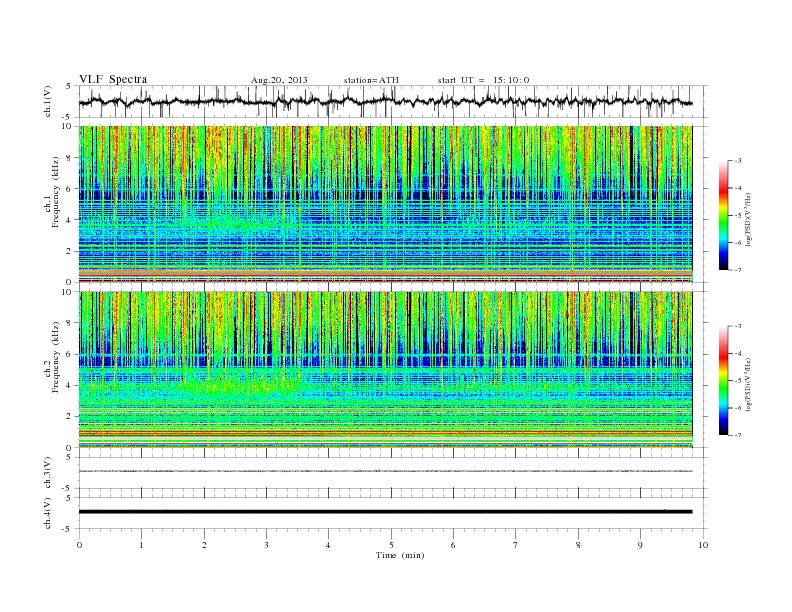Click the ch.1 spectrogram "8" kHz tick label

tap(70, 158)
